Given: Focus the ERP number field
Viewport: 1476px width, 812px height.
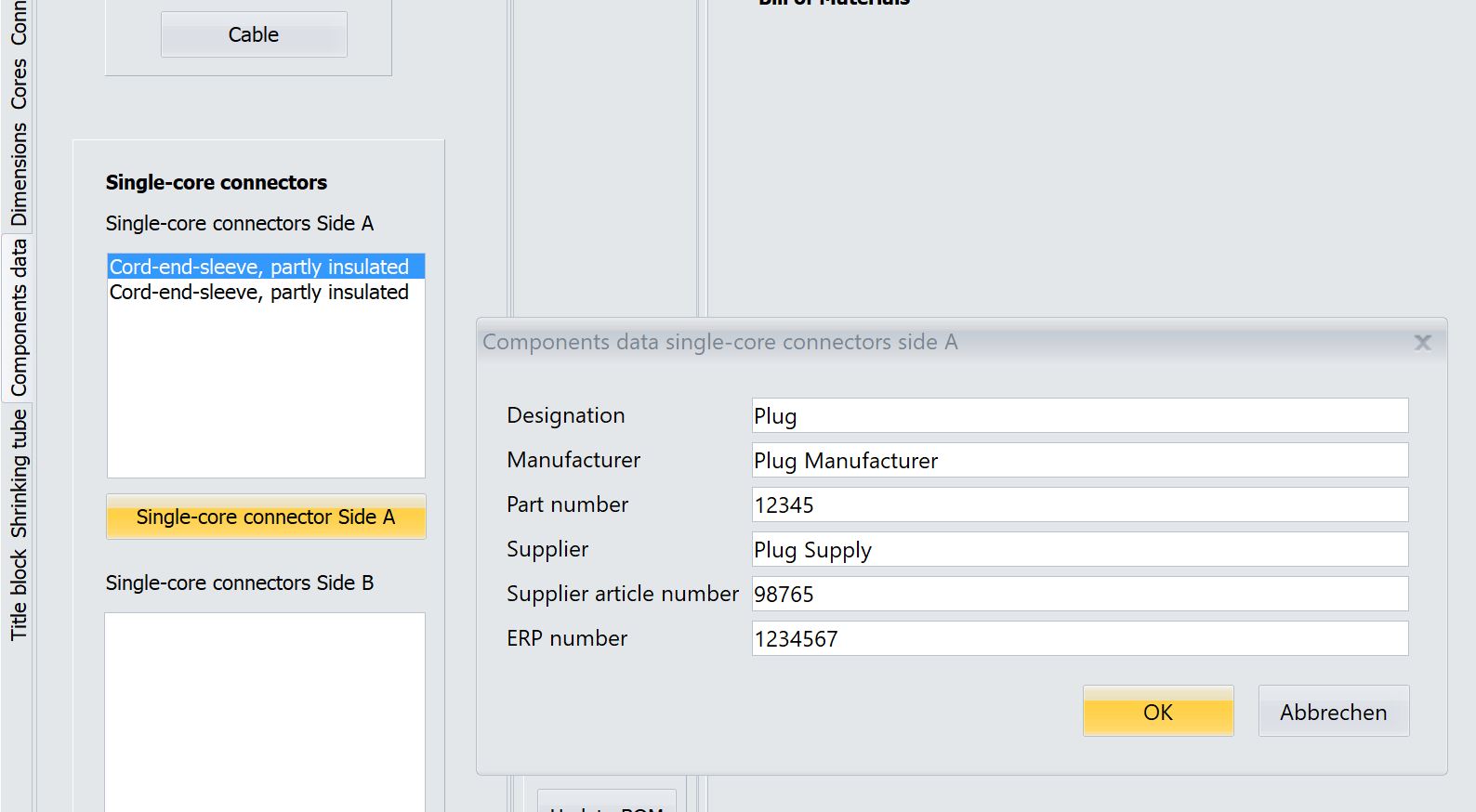Looking at the screenshot, I should point(1079,638).
